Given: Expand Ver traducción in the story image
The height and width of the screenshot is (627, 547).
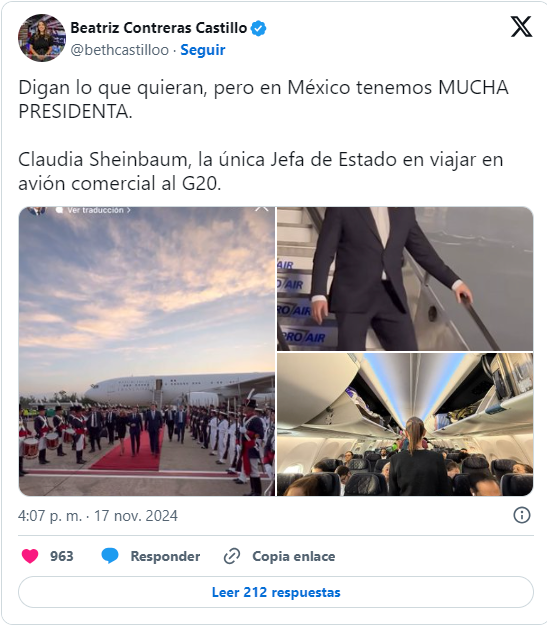Looking at the screenshot, I should pyautogui.click(x=95, y=210).
